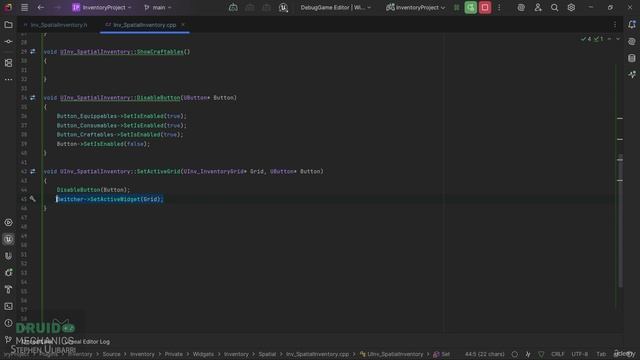Open more run actions (three dots)
640x360 pixels.
coord(499,7)
